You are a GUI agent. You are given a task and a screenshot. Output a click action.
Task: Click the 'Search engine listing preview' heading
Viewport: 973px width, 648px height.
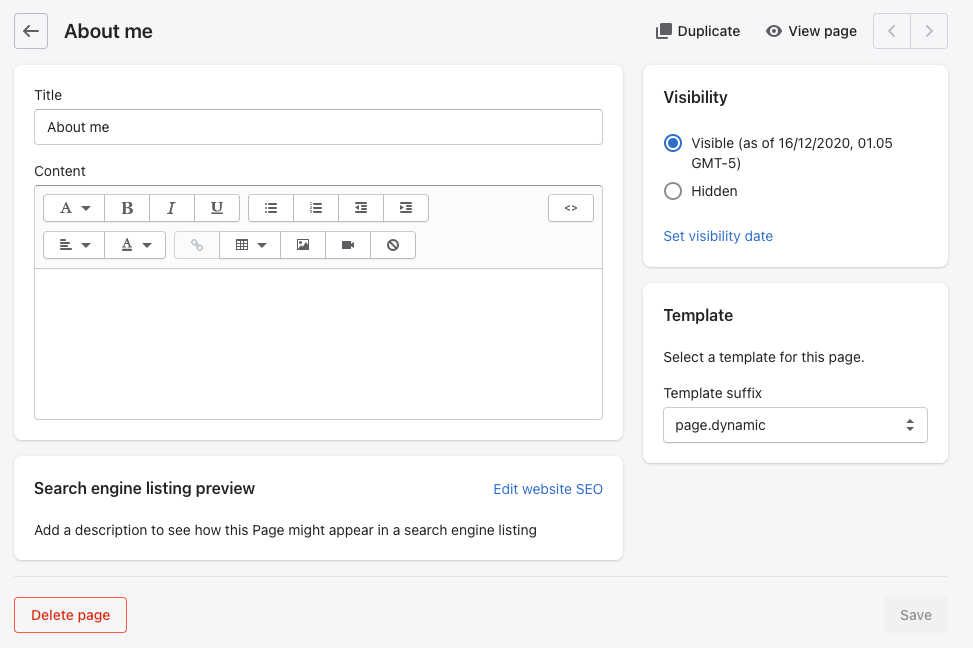coord(145,488)
